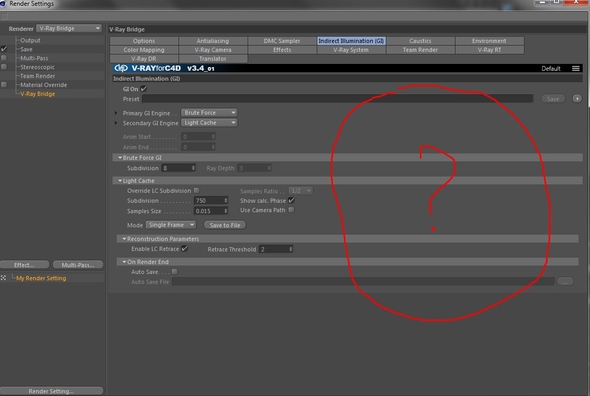Collapse the Reconstruction Parameters section
The image size is (590, 396).
(124, 239)
